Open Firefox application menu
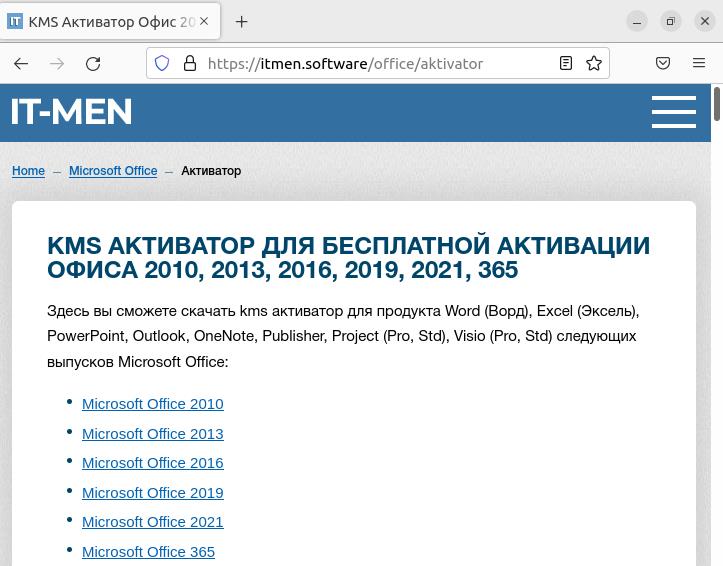 (699, 63)
